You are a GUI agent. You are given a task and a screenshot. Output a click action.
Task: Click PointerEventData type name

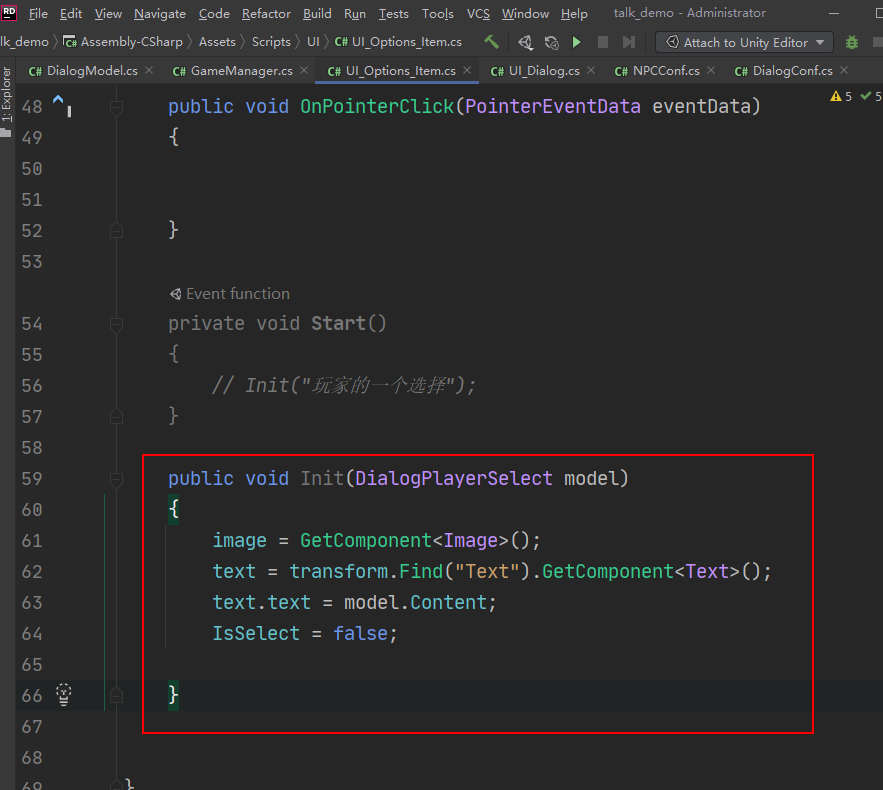click(552, 106)
